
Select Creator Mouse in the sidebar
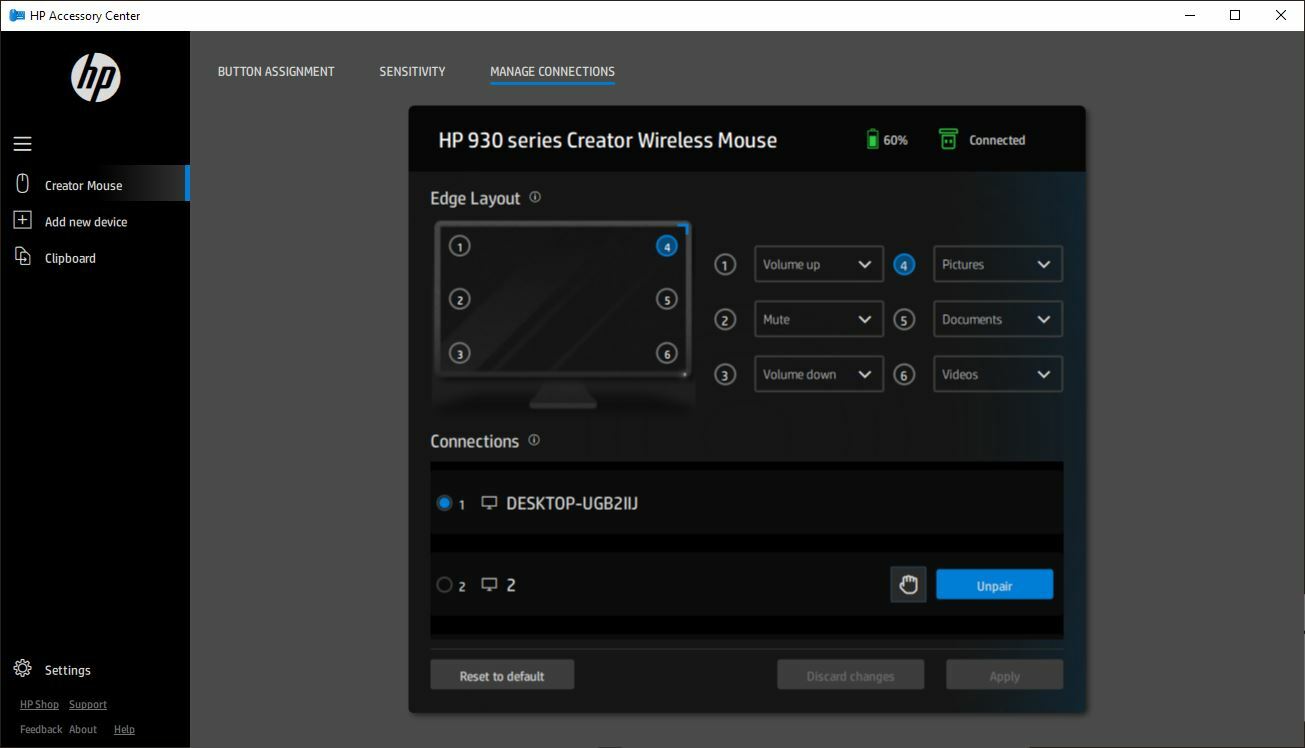point(82,184)
